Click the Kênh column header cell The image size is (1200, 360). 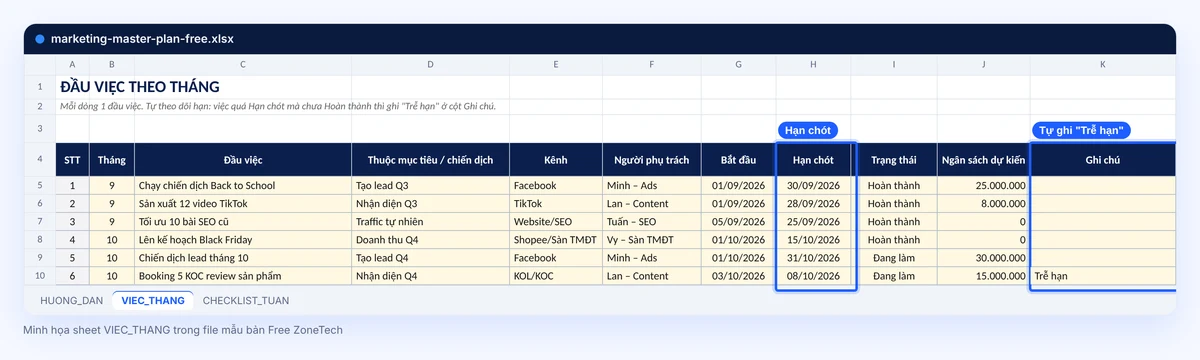[556, 160]
